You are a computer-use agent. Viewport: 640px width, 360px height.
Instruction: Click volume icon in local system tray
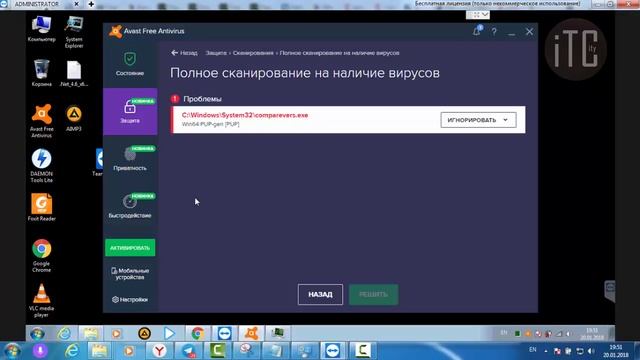(590, 351)
